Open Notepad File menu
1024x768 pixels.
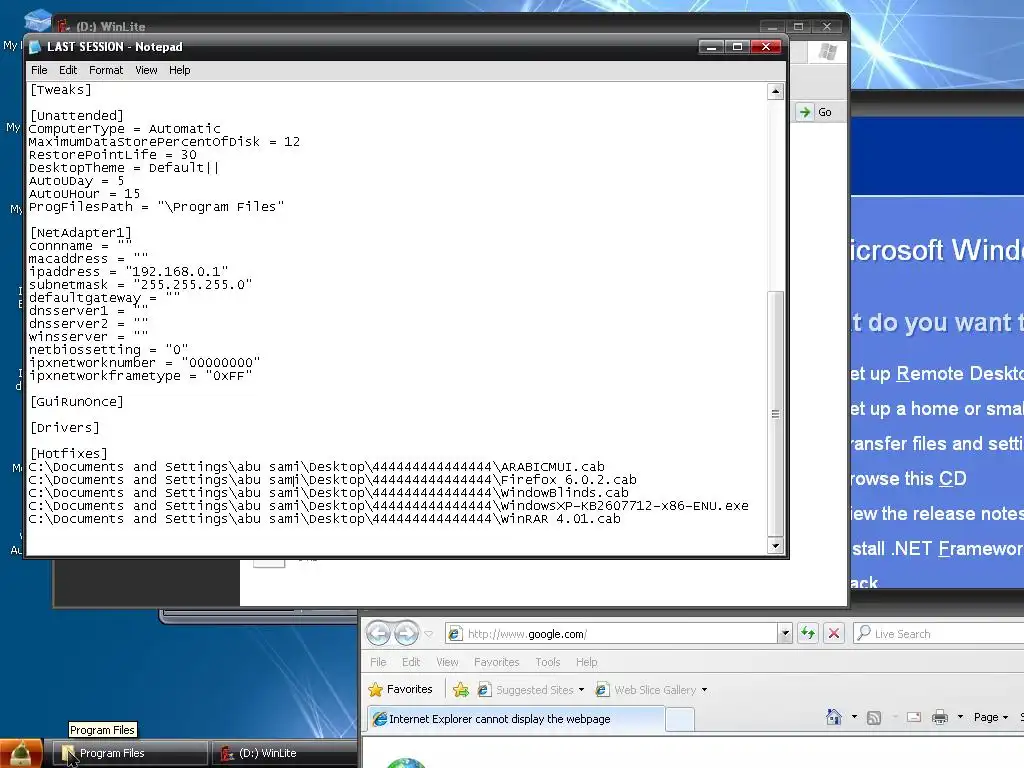(x=39, y=70)
